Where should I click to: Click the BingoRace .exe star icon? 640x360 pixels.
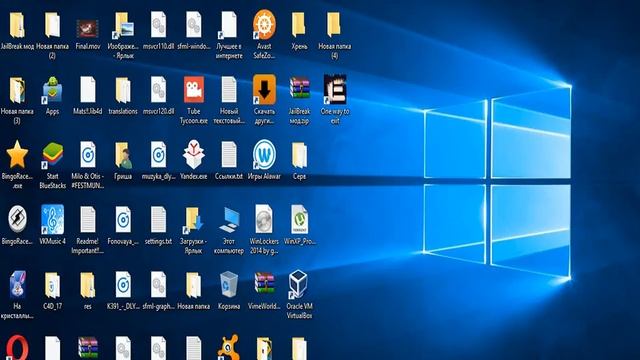[17, 154]
